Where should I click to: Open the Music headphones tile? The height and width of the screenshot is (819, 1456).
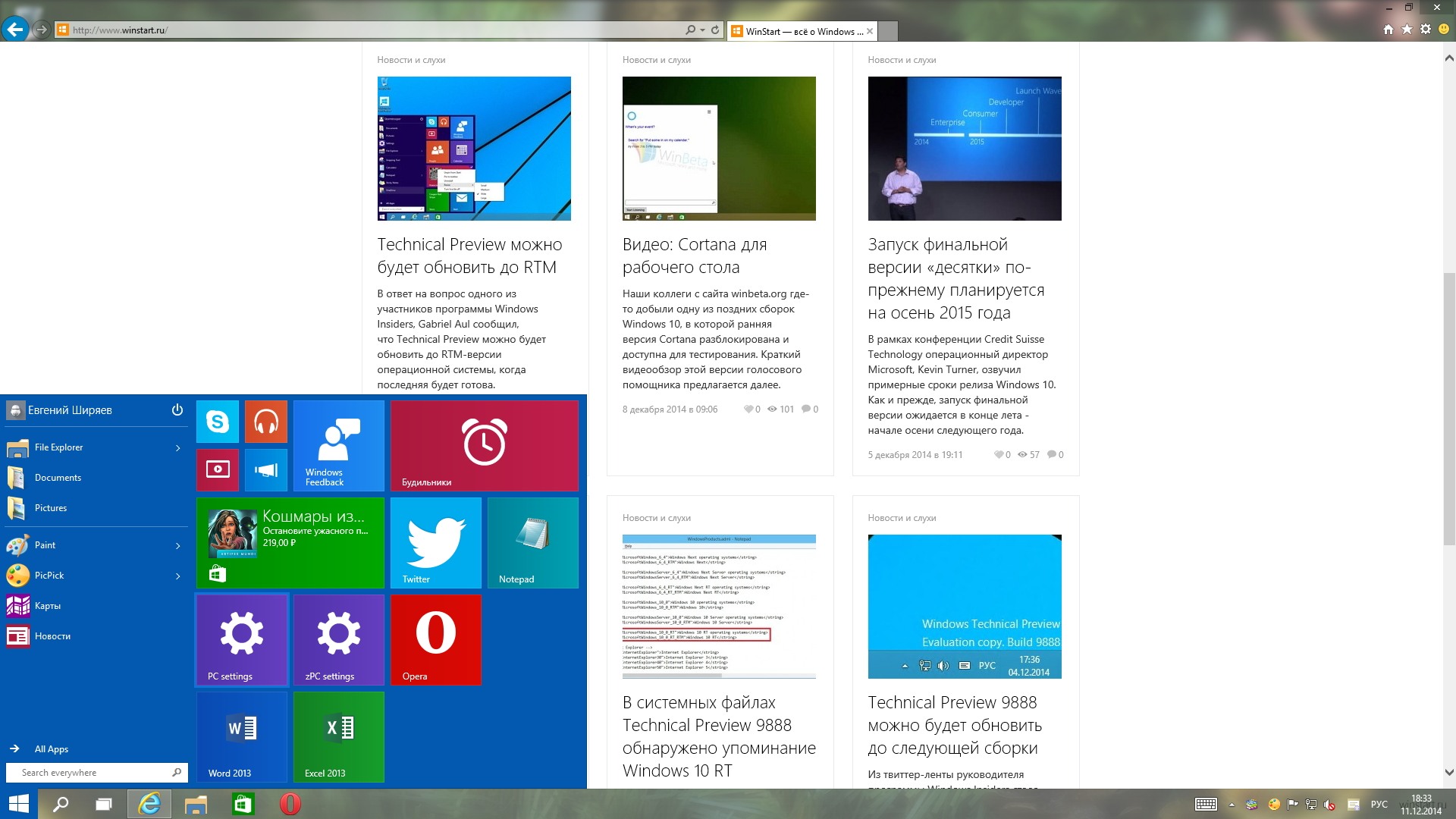[266, 422]
